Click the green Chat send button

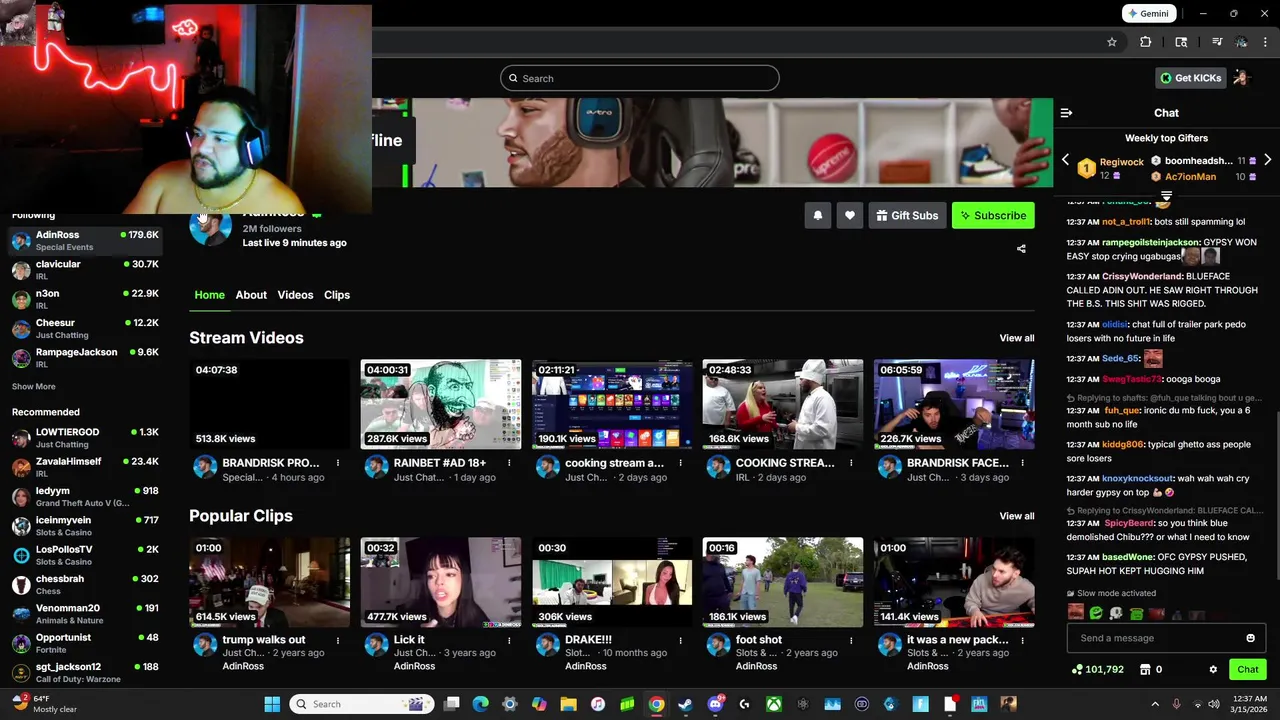tap(1248, 669)
